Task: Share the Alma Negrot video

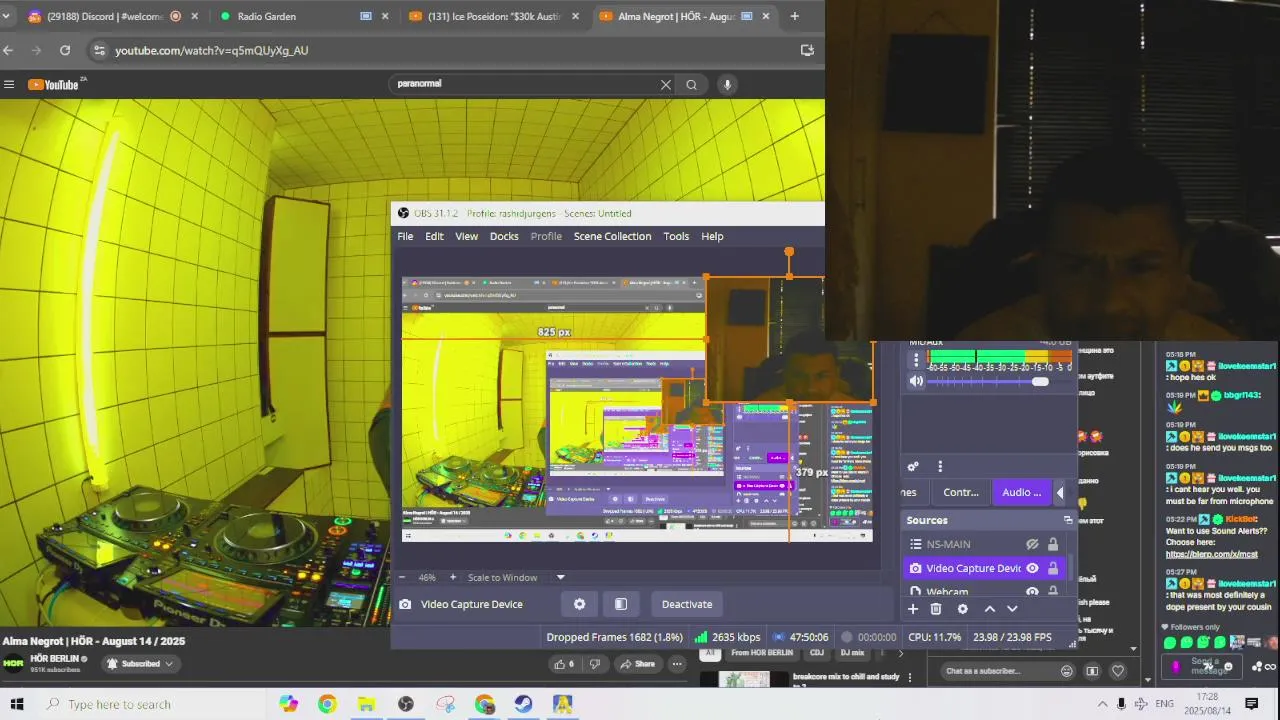Action: [x=637, y=664]
